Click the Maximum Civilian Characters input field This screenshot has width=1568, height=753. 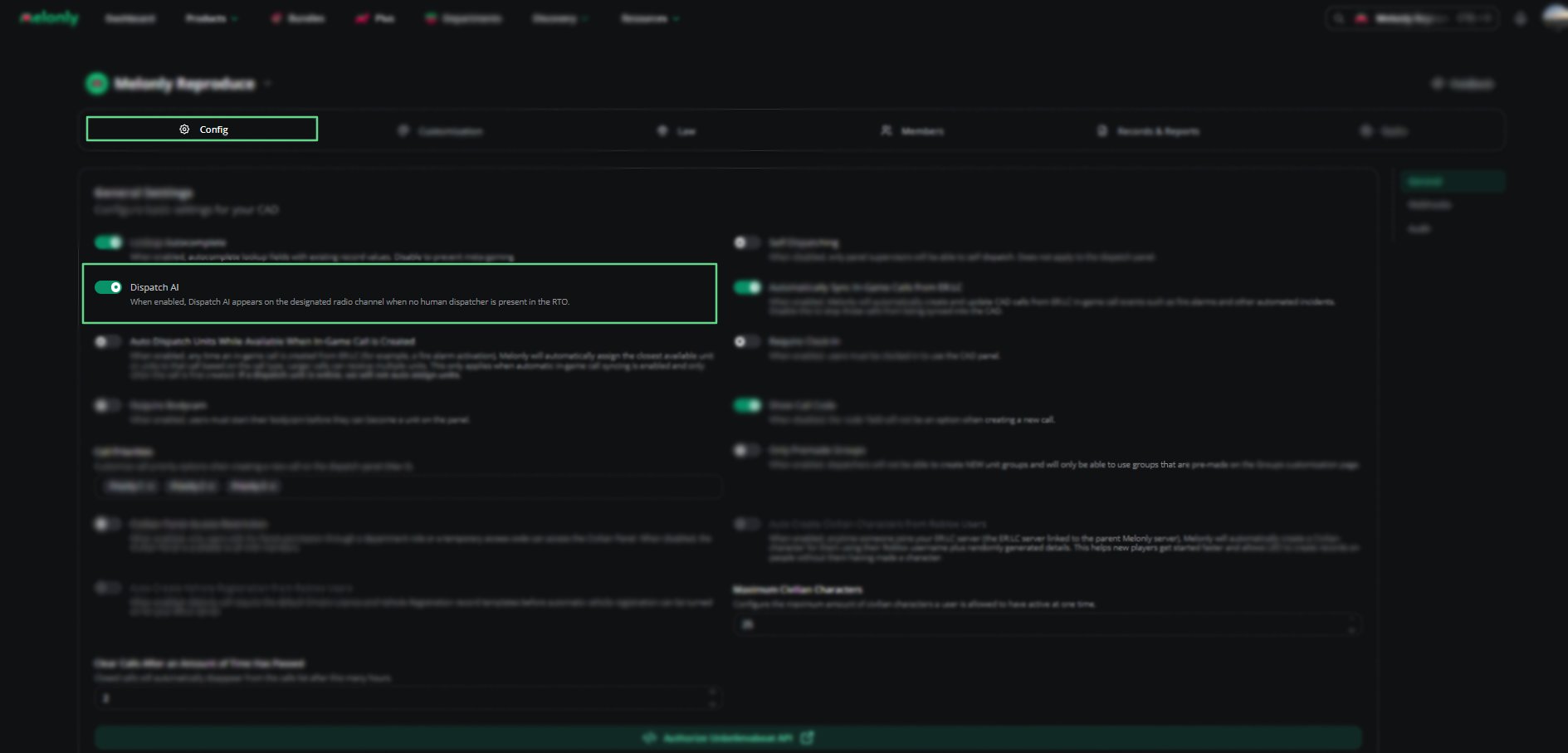[x=1047, y=624]
